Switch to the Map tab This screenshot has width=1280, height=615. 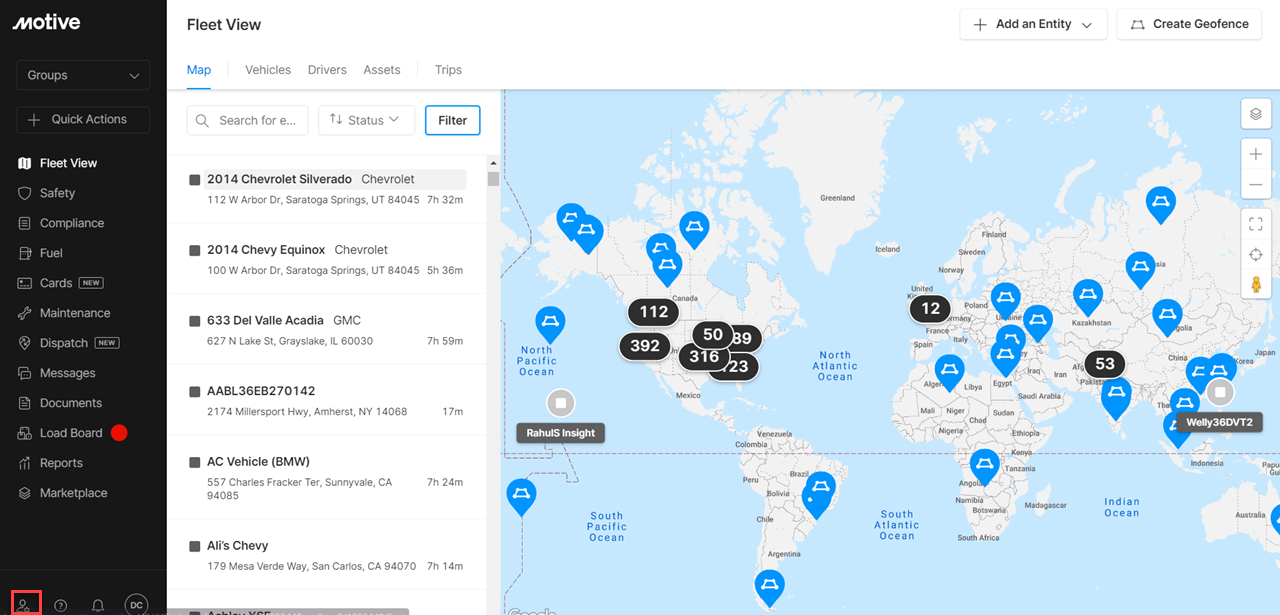pos(199,70)
